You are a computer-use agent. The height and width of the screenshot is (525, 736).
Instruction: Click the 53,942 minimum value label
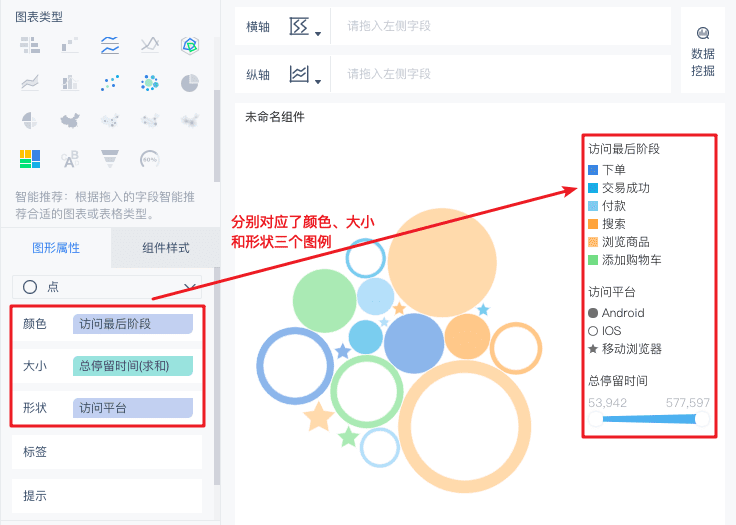(607, 402)
